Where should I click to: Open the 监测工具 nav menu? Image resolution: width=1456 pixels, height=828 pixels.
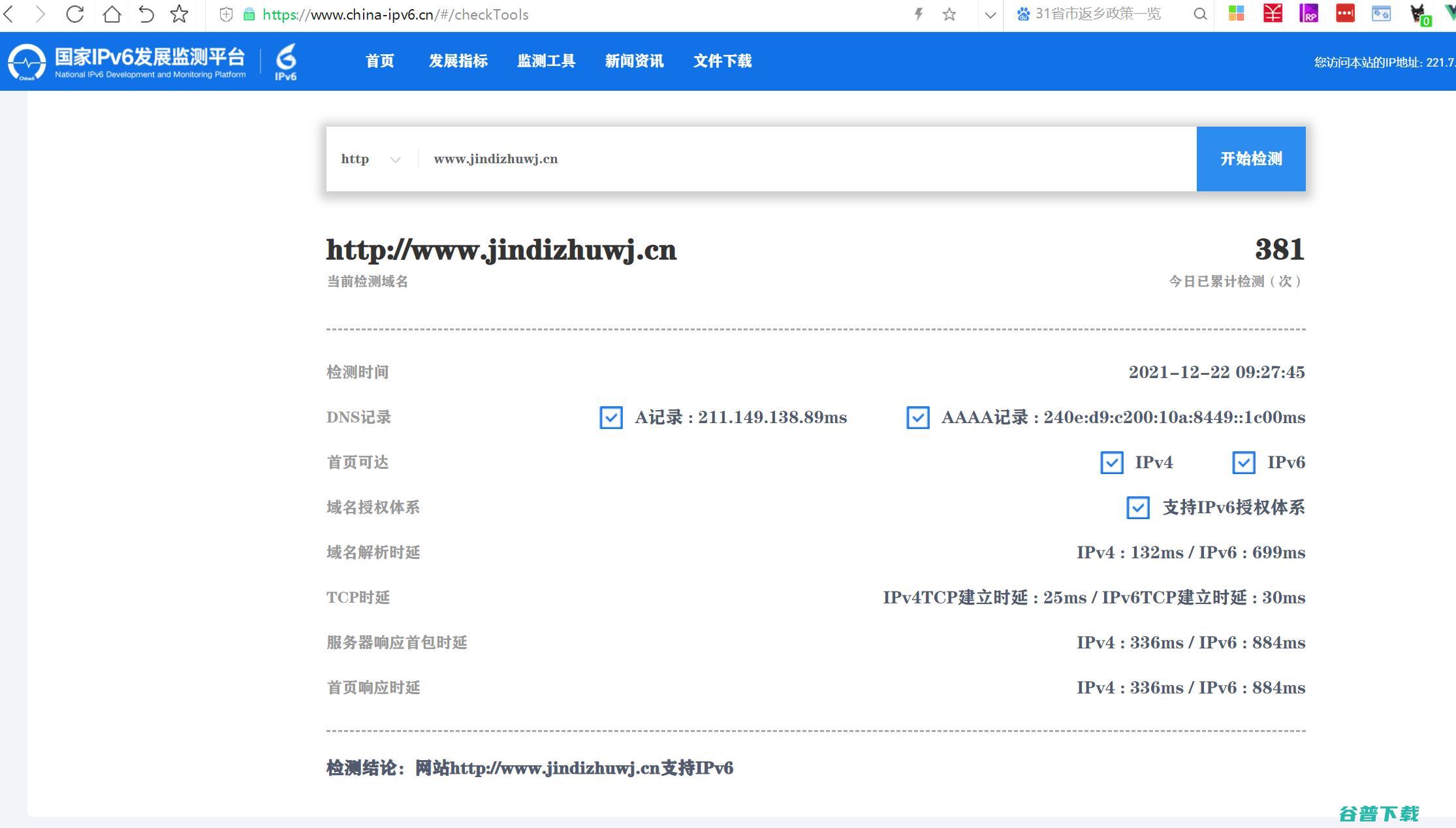click(x=546, y=61)
